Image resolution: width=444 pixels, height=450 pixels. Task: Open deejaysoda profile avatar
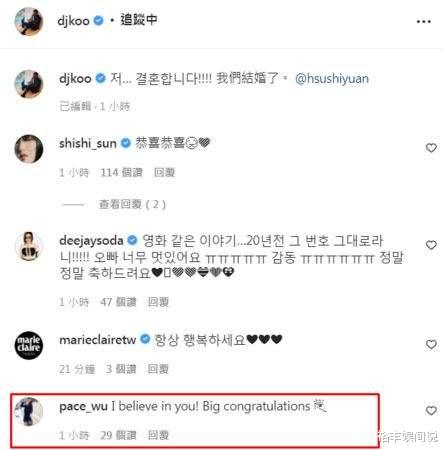pyautogui.click(x=29, y=246)
